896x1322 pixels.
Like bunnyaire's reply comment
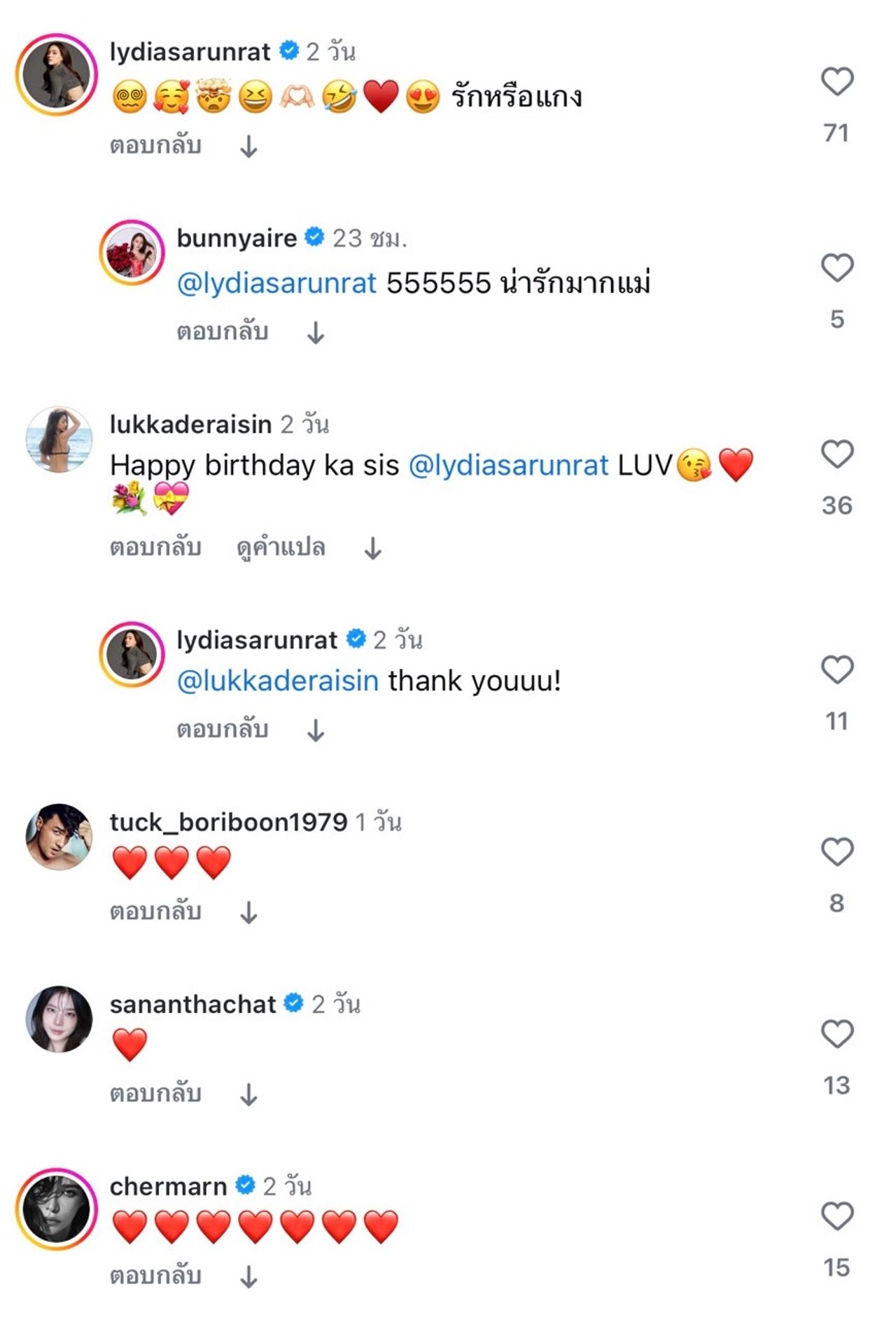tap(836, 268)
